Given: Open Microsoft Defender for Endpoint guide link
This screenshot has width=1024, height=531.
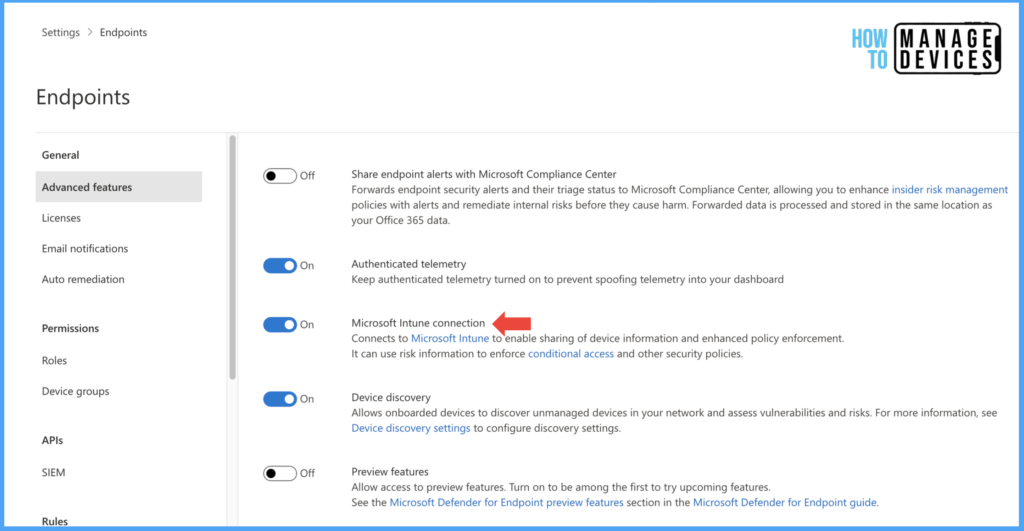Looking at the screenshot, I should (x=784, y=502).
